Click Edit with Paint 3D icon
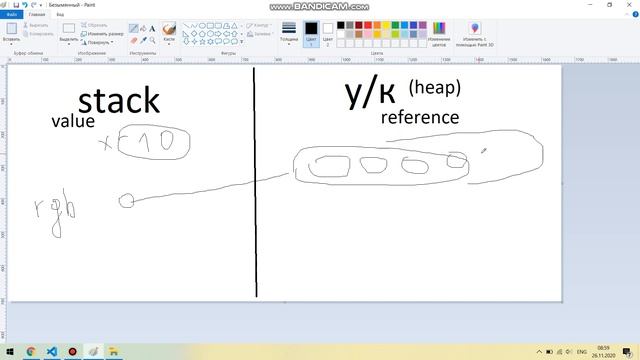This screenshot has height=360, width=640. (x=475, y=28)
